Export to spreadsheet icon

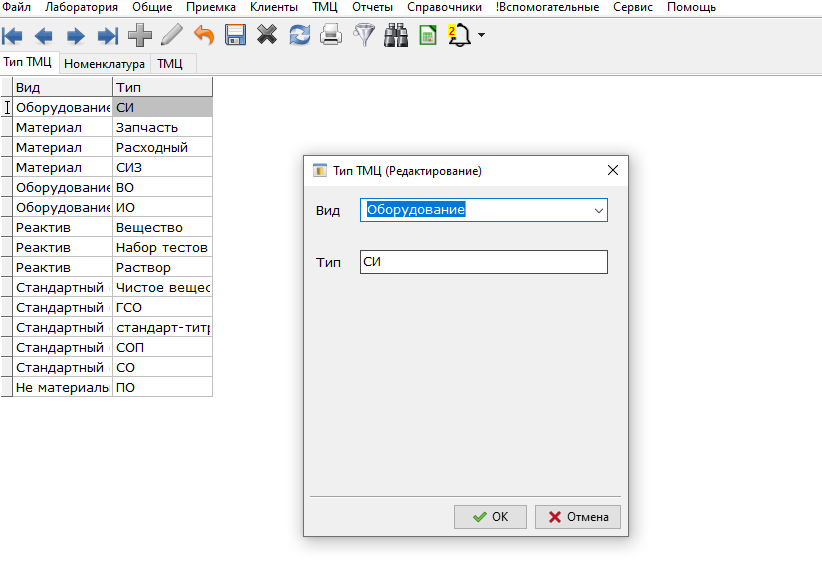pos(428,35)
